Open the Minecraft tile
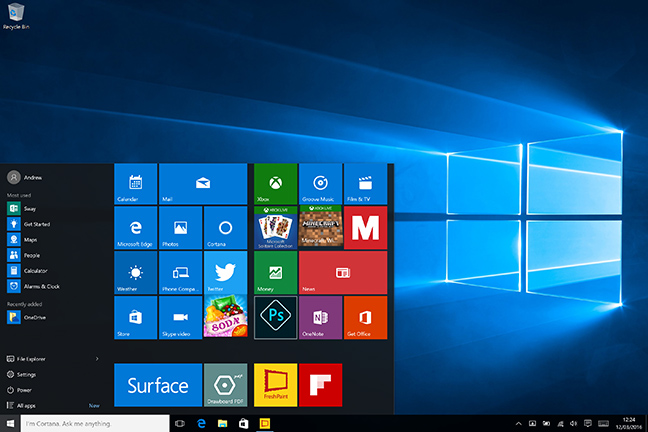 (x=320, y=228)
